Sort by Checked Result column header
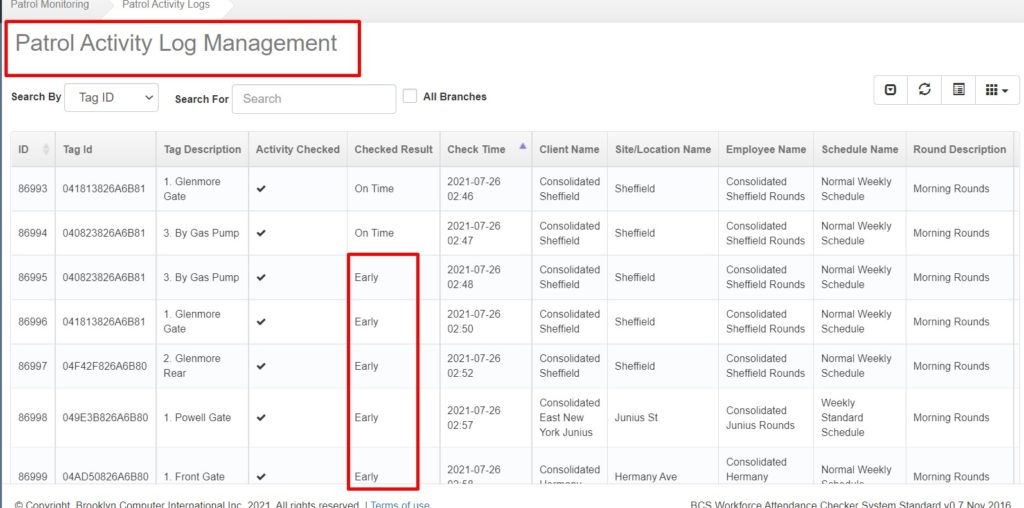1024x508 pixels. 393,150
